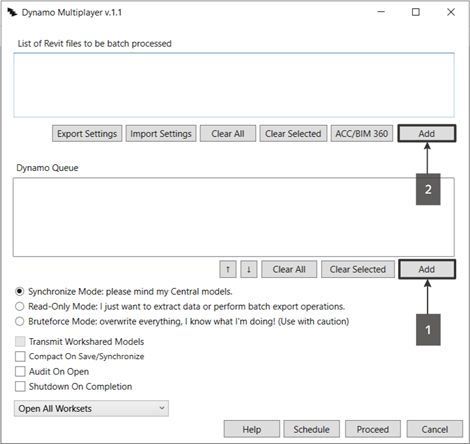Click the Dynamo Multiplayer title bar icon
This screenshot has height=444, width=470.
tap(12, 12)
